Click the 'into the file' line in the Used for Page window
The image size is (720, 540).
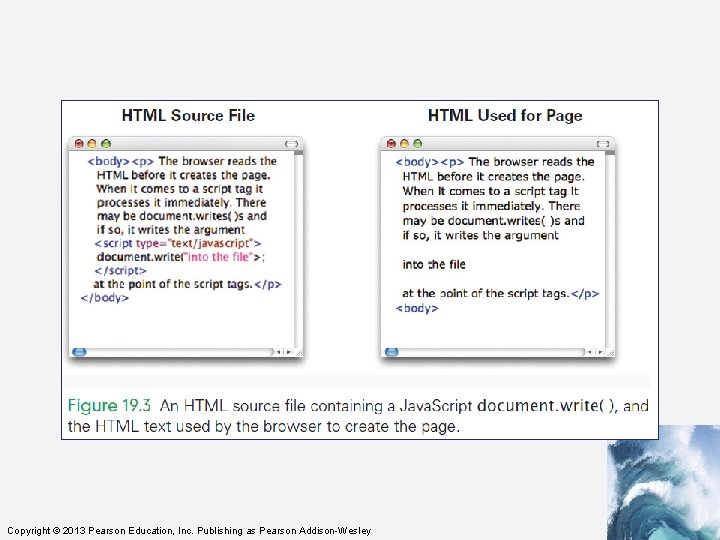(434, 264)
